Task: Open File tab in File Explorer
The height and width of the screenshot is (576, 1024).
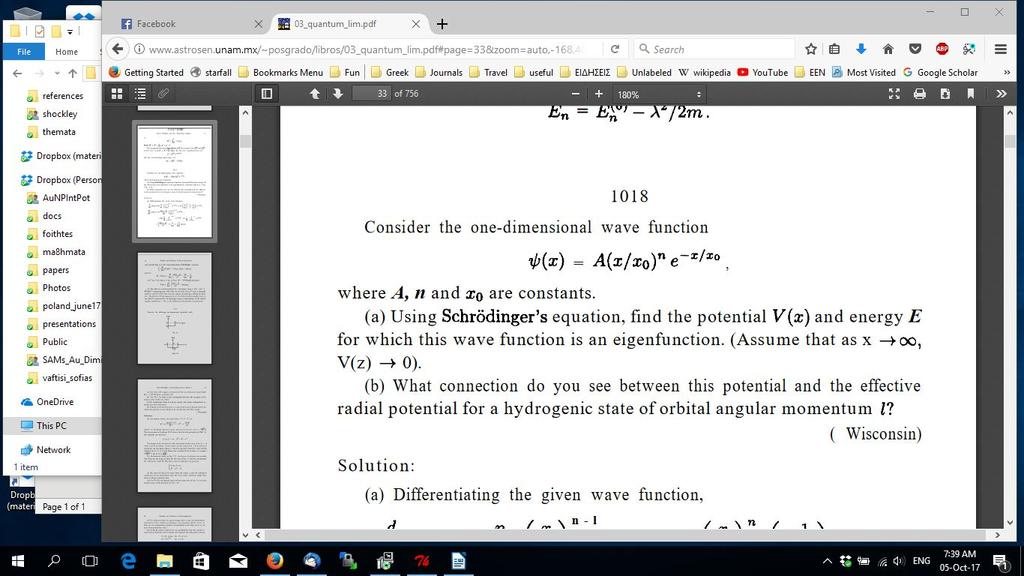Action: (24, 52)
